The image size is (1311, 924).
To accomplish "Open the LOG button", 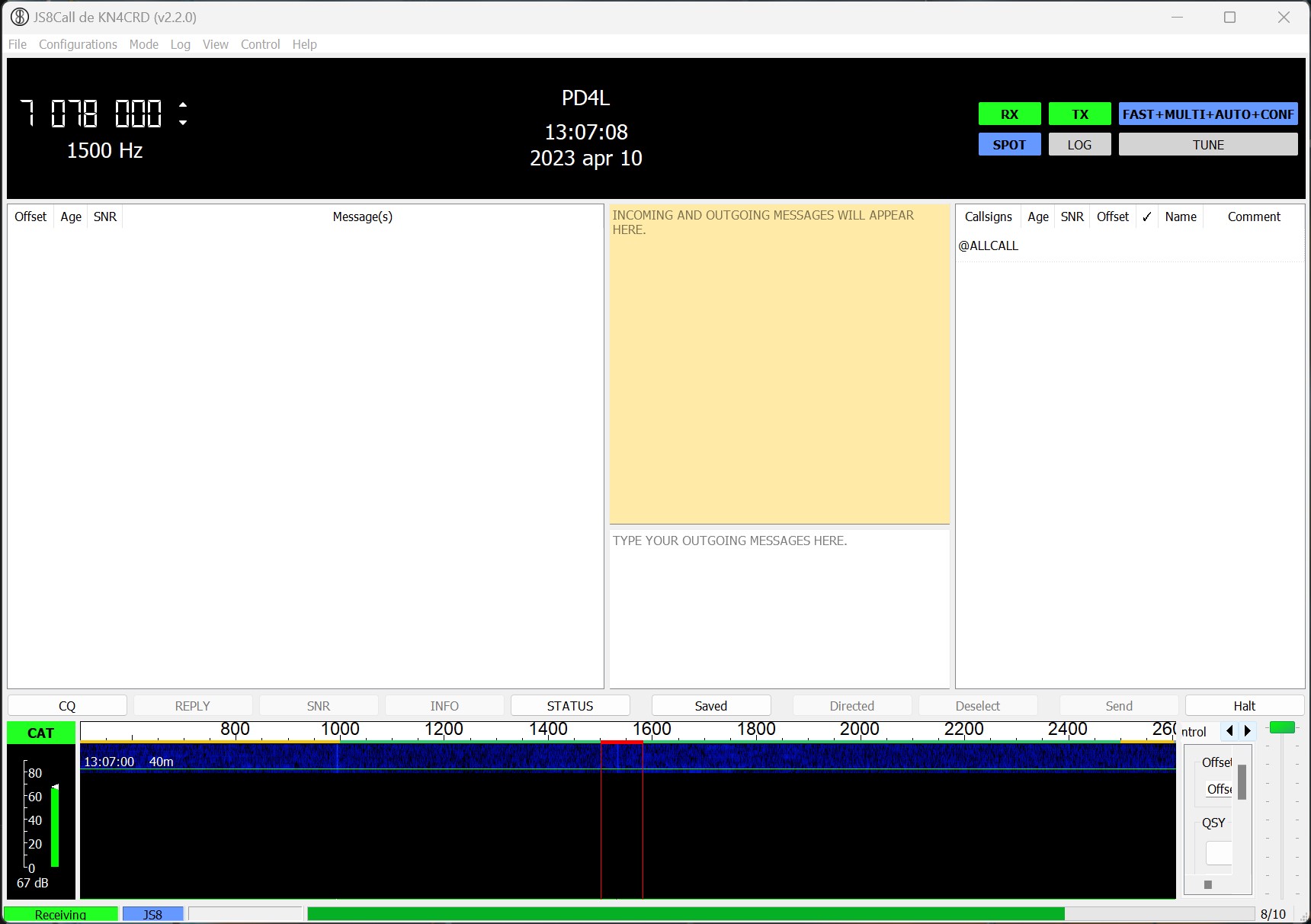I will (x=1079, y=145).
